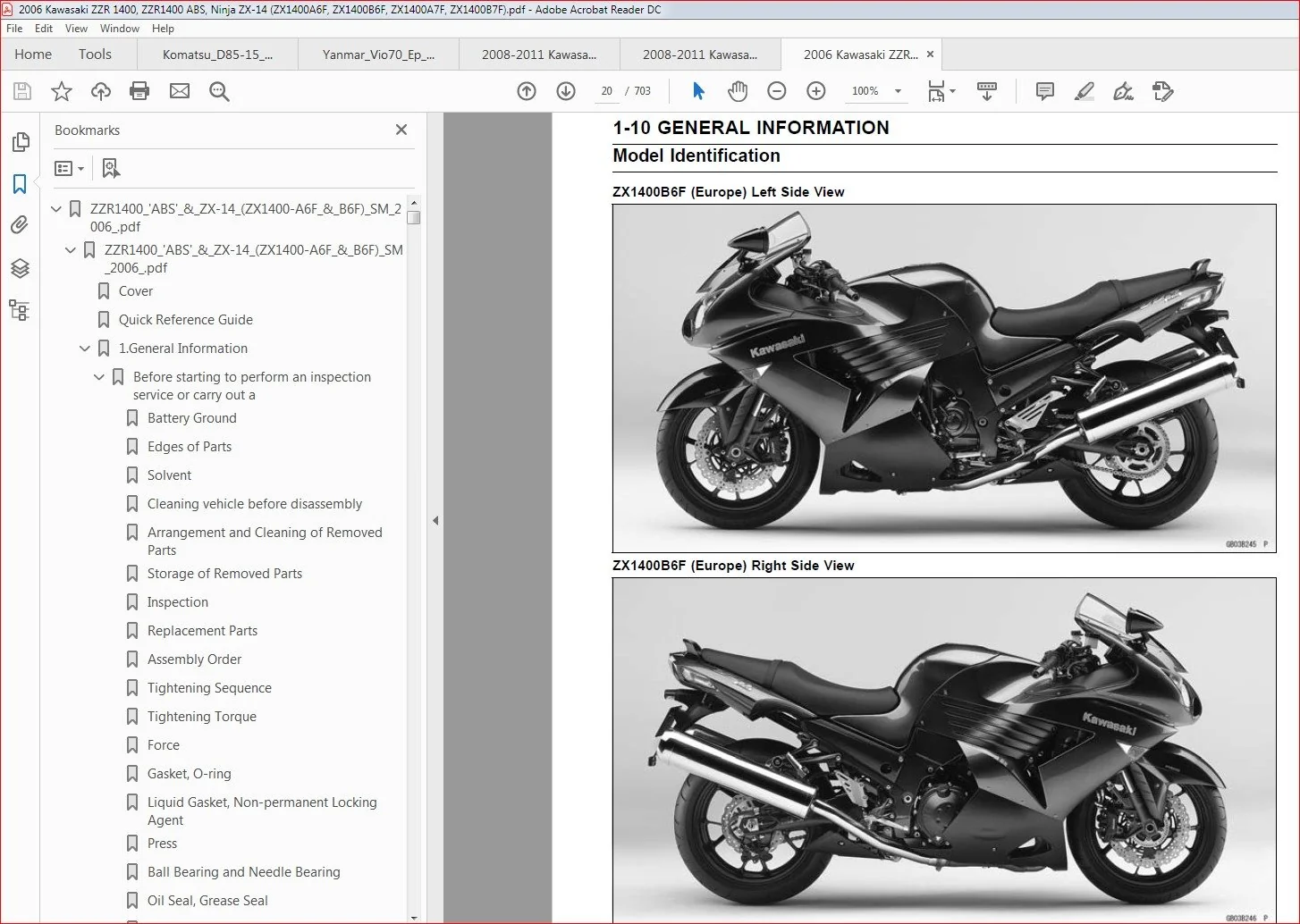This screenshot has width=1300, height=924.
Task: Click the scrolling mode keyboard icon
Action: pos(987,91)
